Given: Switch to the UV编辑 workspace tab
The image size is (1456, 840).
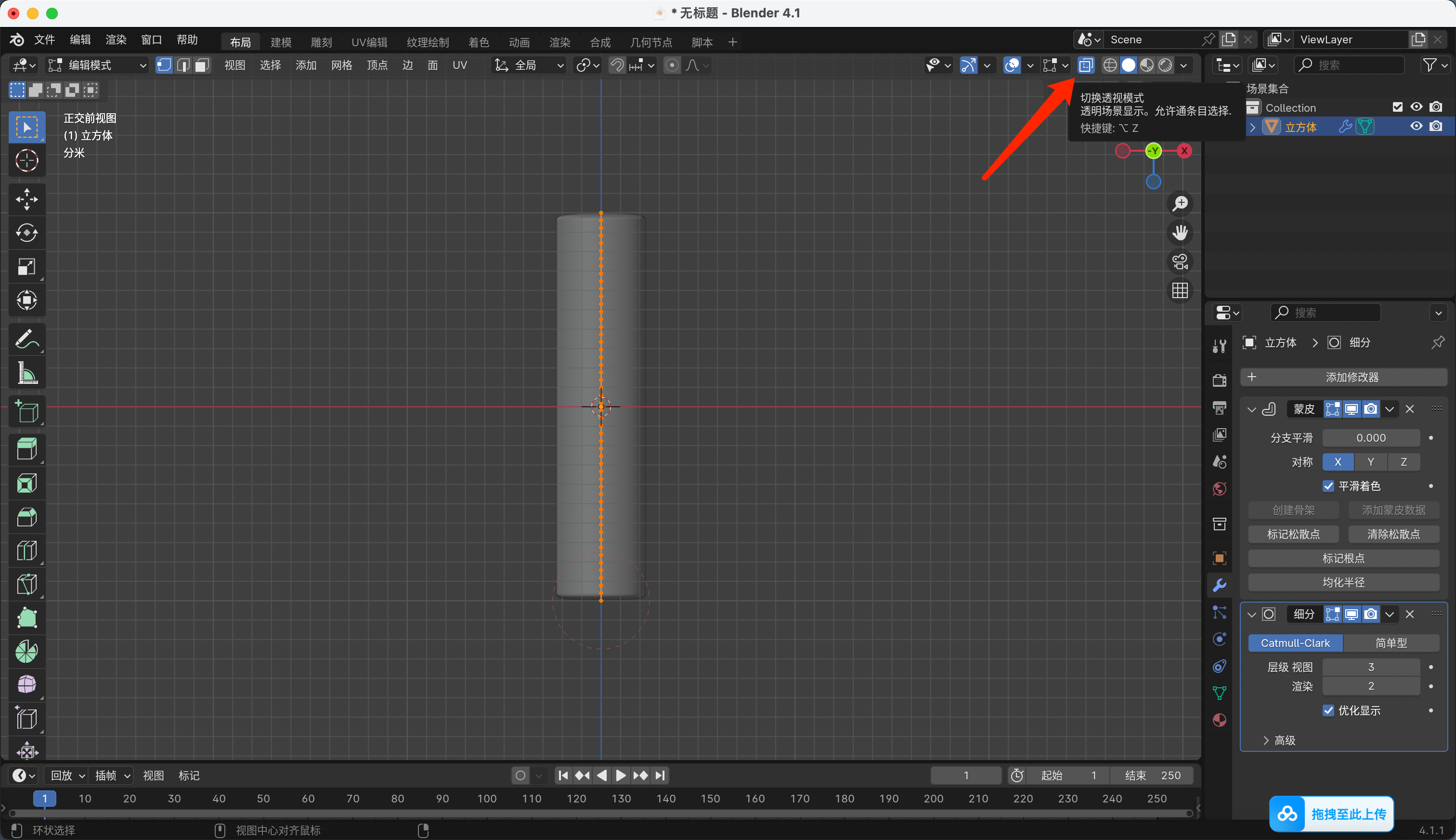Looking at the screenshot, I should (x=369, y=42).
